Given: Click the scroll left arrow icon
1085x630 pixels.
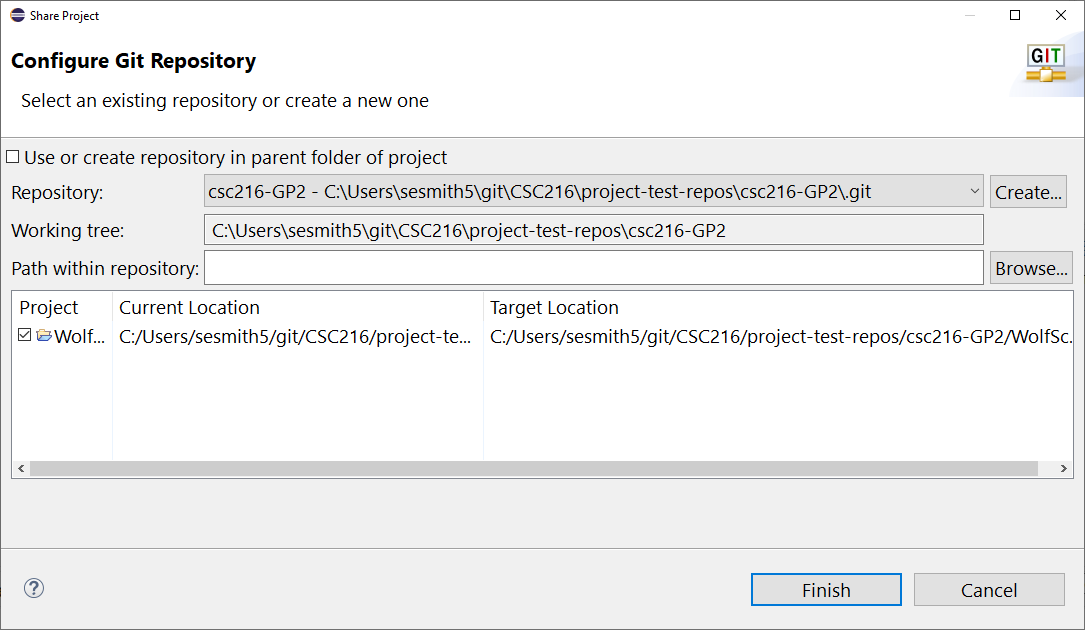Looking at the screenshot, I should pos(21,469).
